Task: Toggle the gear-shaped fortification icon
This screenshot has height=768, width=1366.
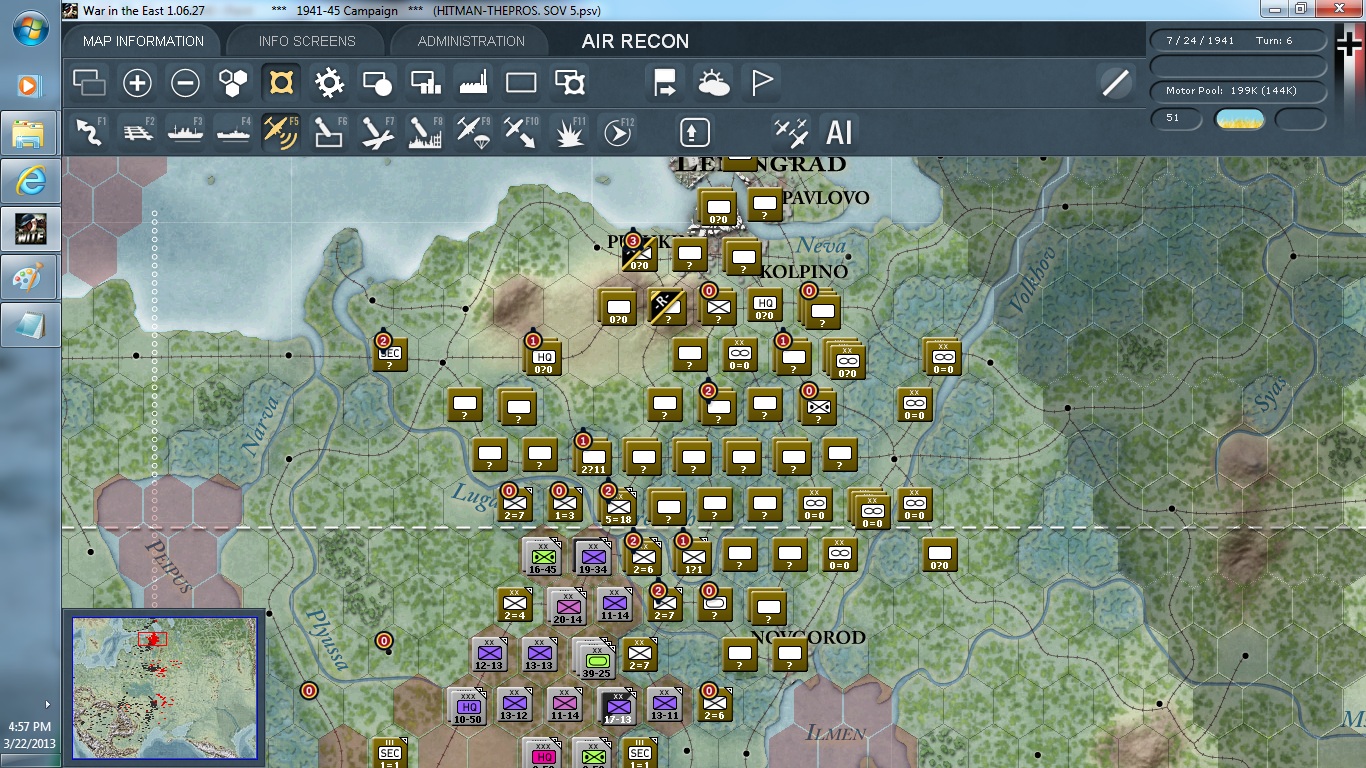Action: pyautogui.click(x=329, y=83)
